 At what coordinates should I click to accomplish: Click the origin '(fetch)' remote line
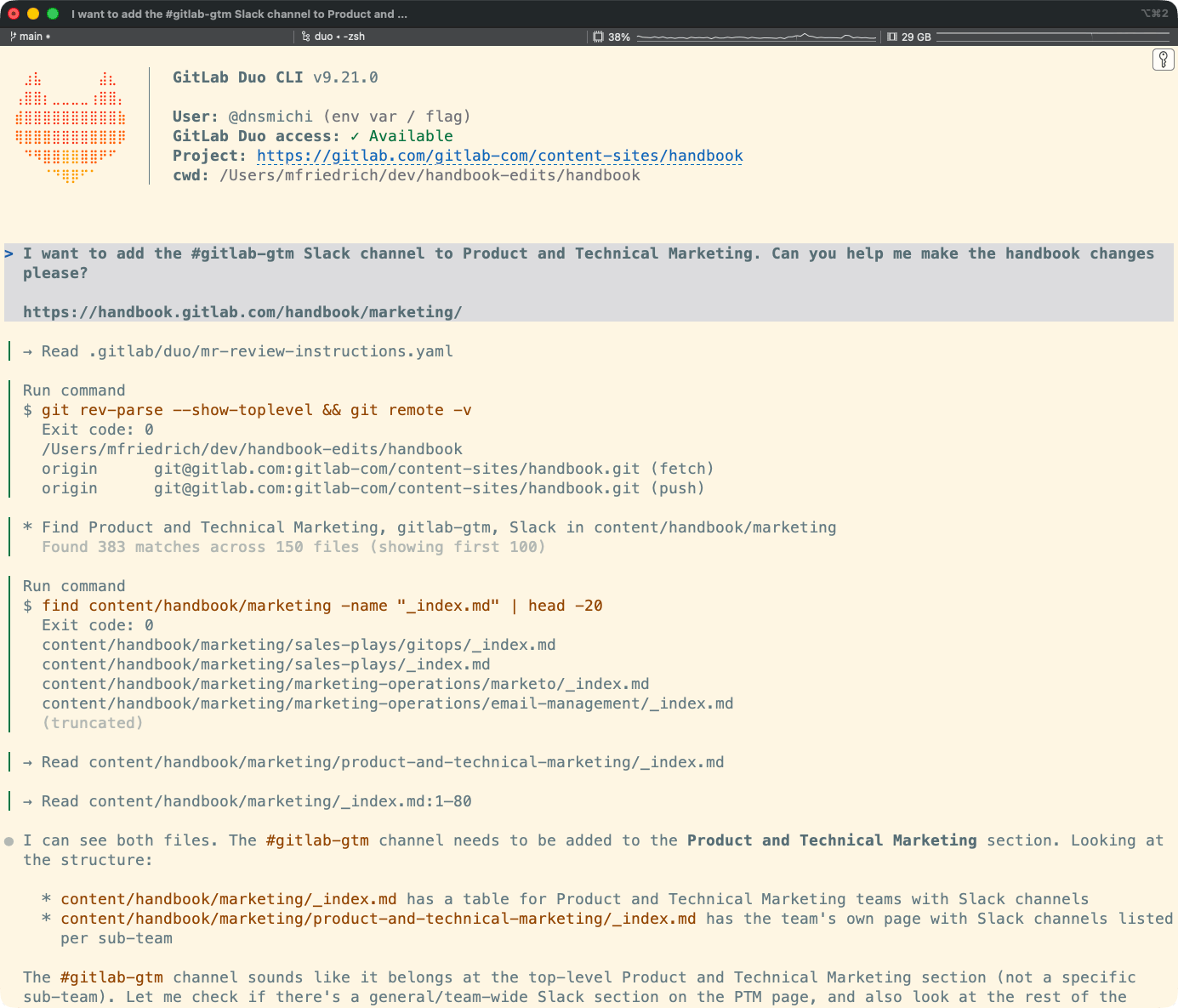(378, 469)
